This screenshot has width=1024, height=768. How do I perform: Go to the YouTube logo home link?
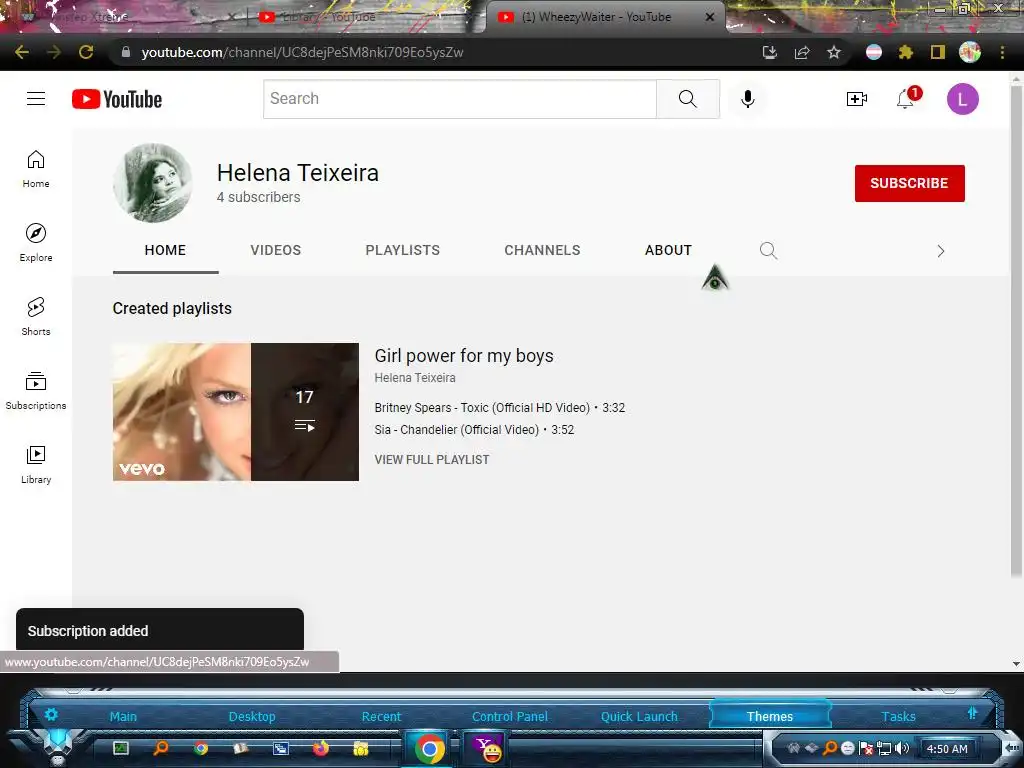point(117,99)
